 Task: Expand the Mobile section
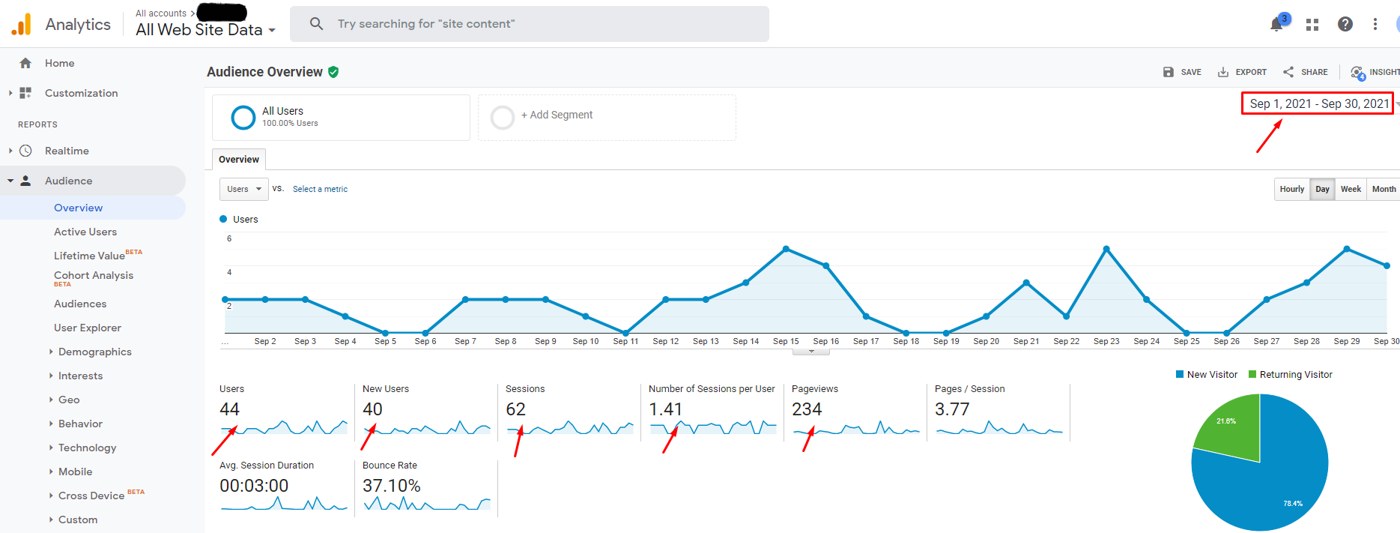pyautogui.click(x=51, y=472)
